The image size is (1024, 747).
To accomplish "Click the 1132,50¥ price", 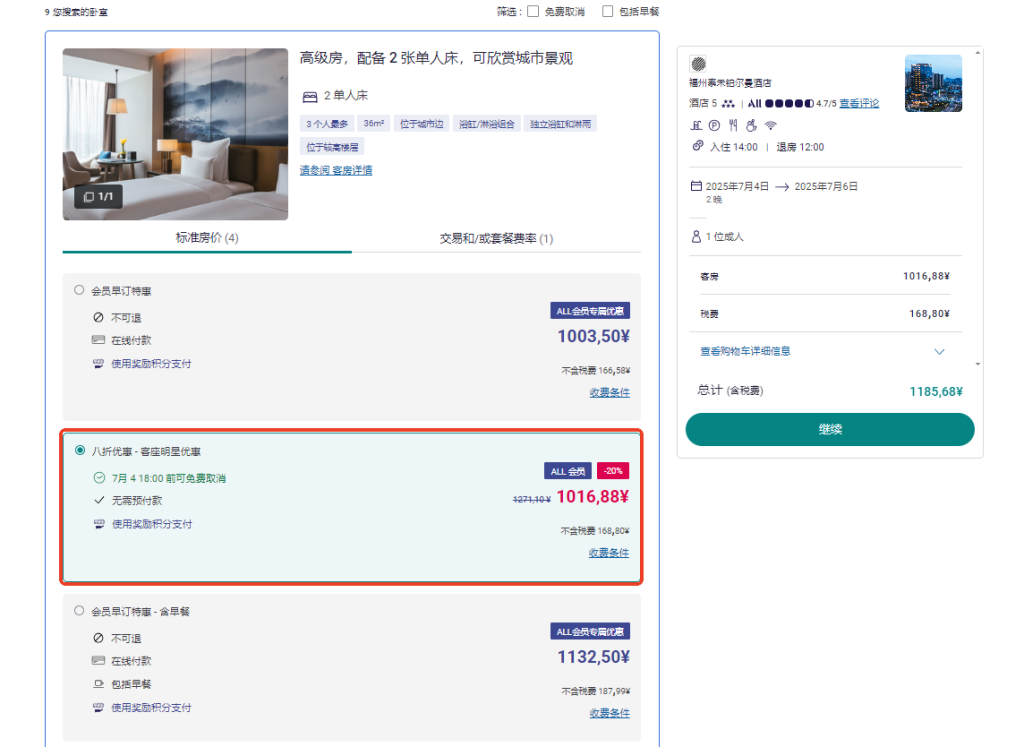I will (593, 657).
